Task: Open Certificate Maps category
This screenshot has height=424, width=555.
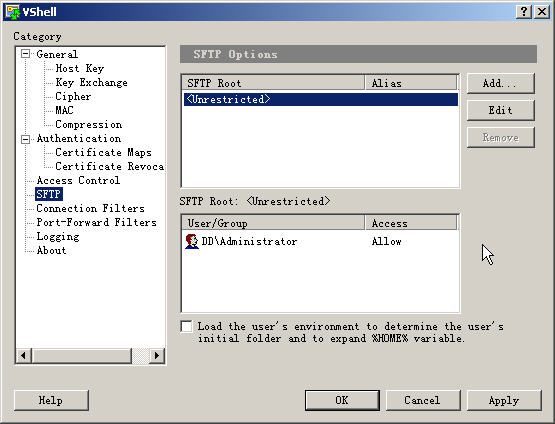Action: [103, 153]
